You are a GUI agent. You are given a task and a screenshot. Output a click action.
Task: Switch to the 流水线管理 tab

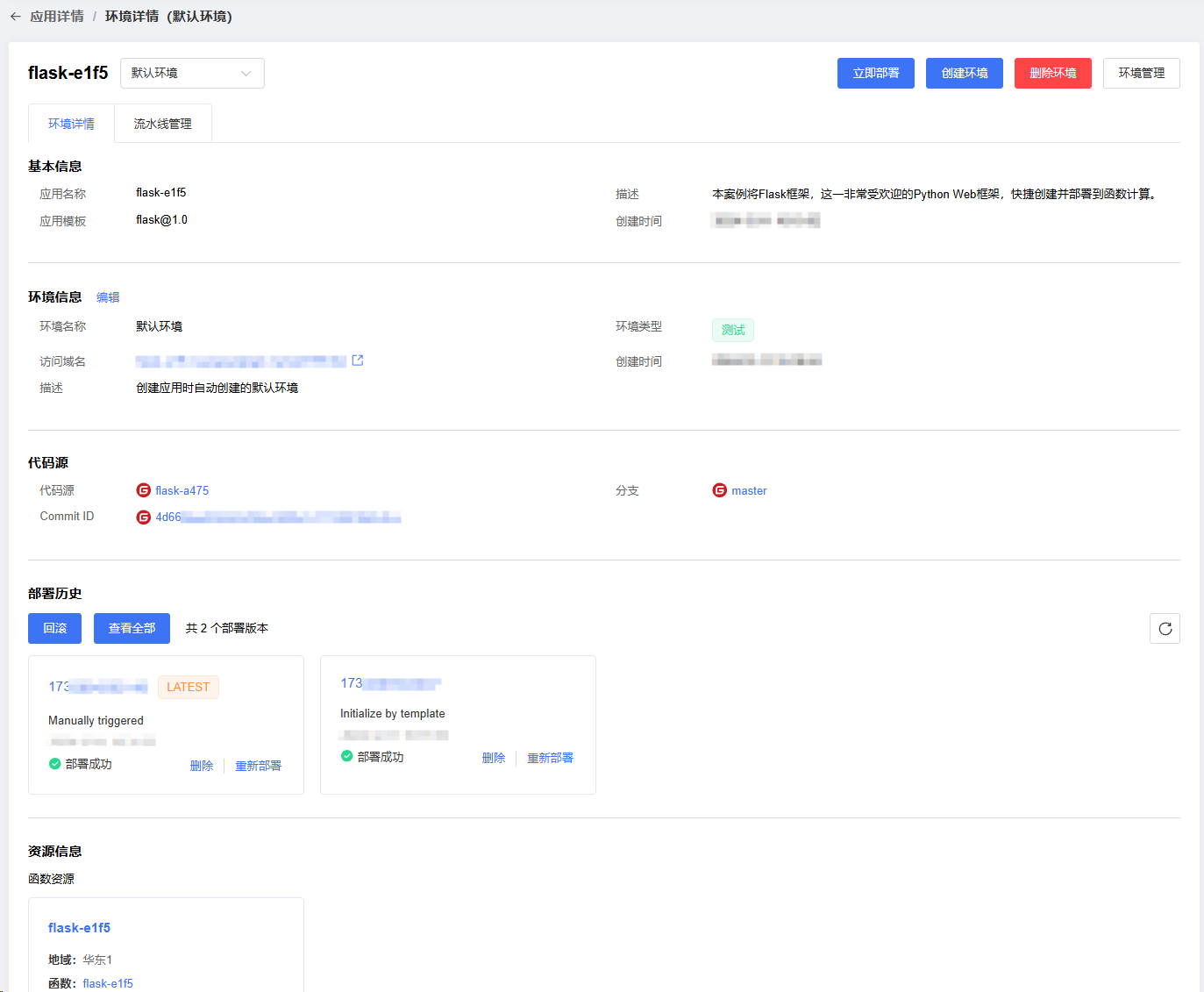click(163, 124)
